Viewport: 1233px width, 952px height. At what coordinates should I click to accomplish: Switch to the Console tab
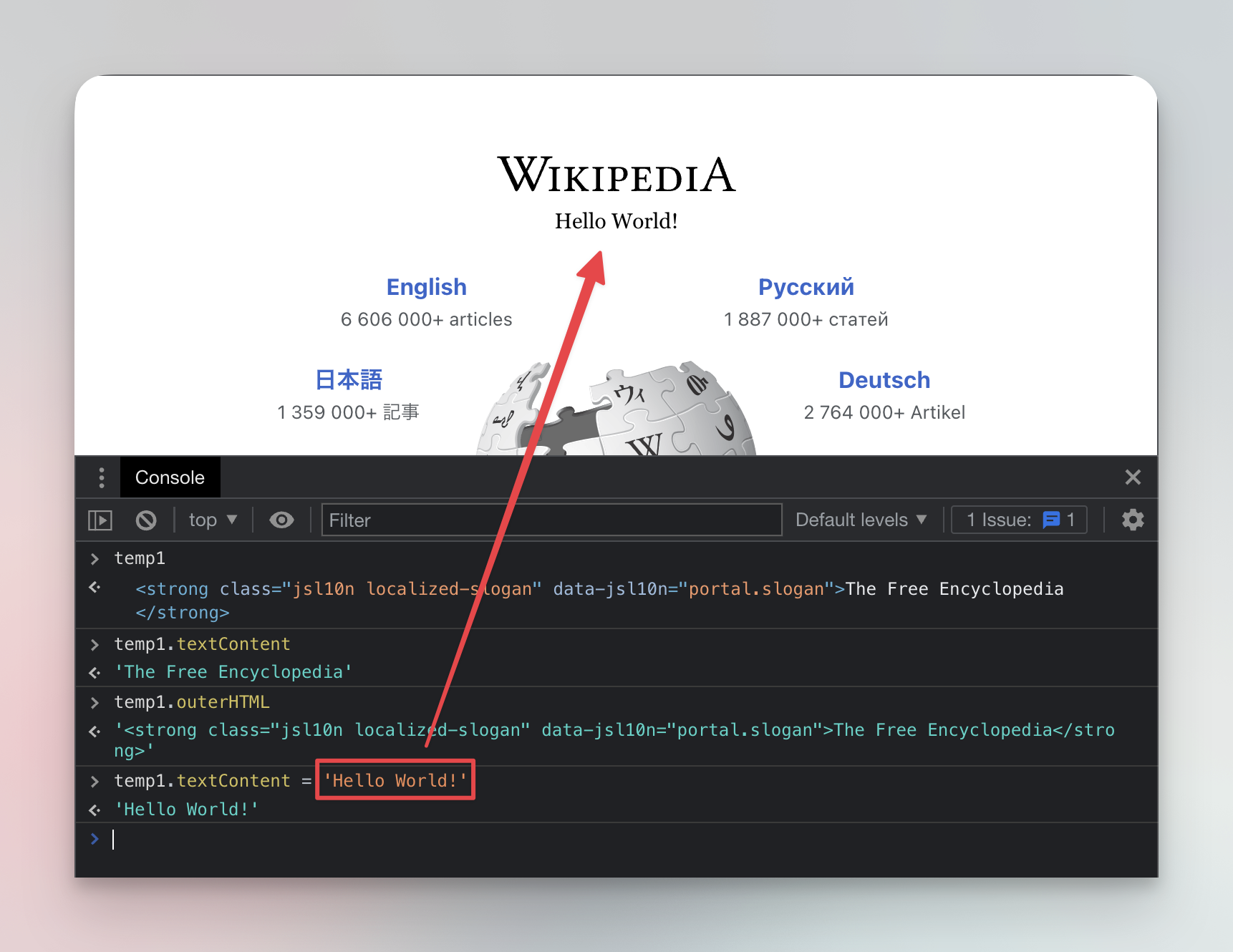pos(170,477)
